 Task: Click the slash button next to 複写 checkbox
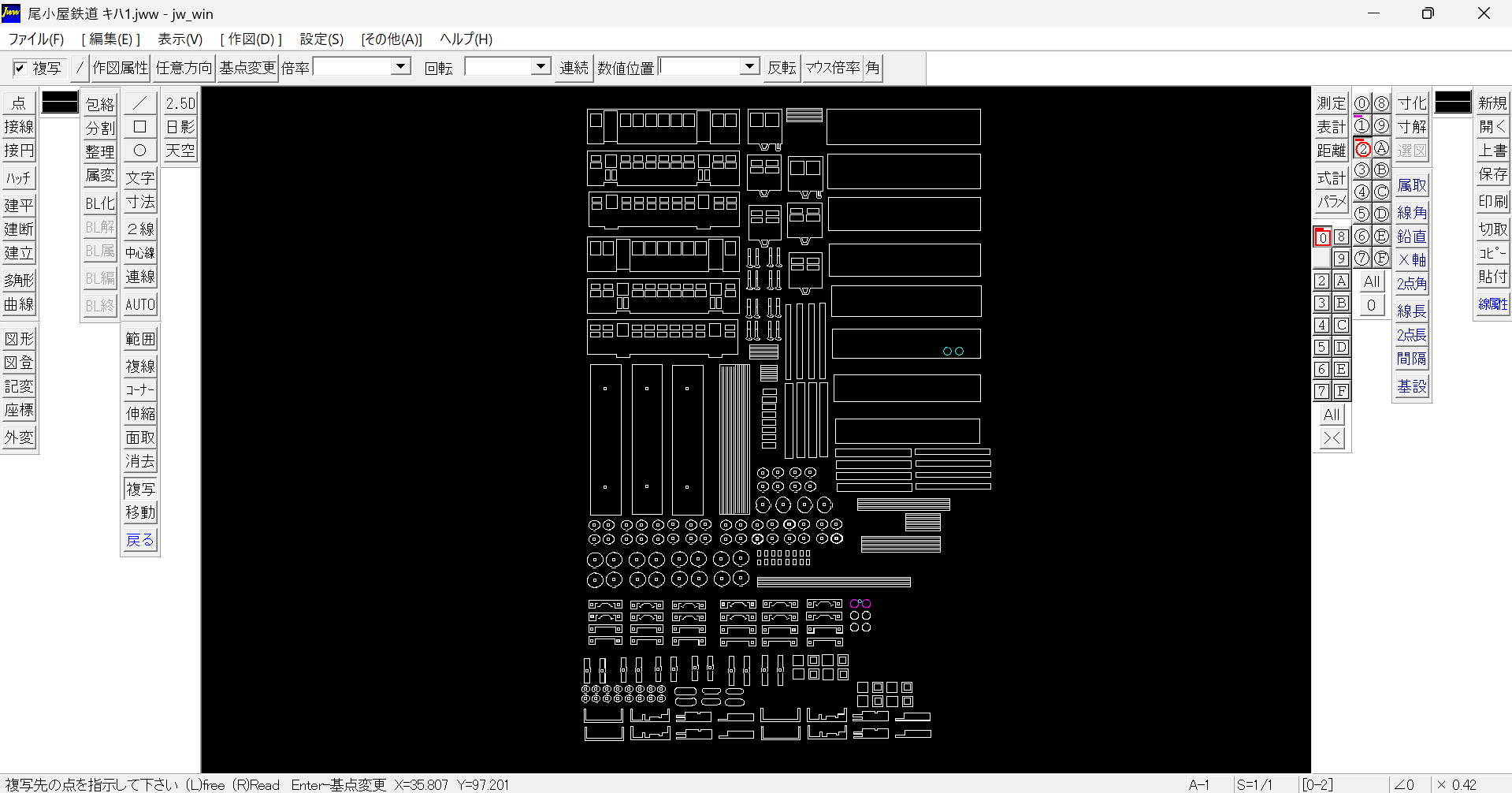click(79, 69)
